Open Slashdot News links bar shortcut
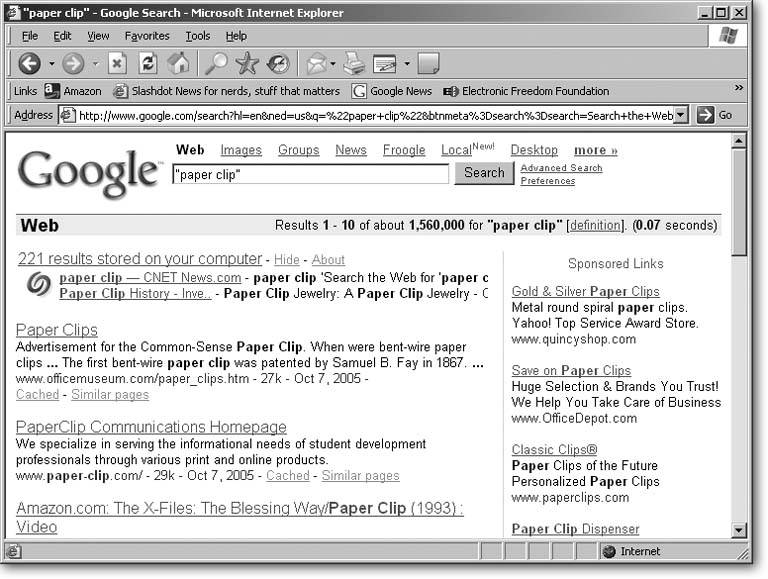 point(226,91)
